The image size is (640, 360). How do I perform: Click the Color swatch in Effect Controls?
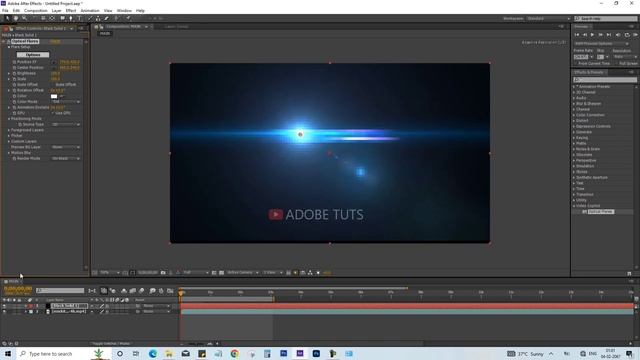tap(54, 96)
